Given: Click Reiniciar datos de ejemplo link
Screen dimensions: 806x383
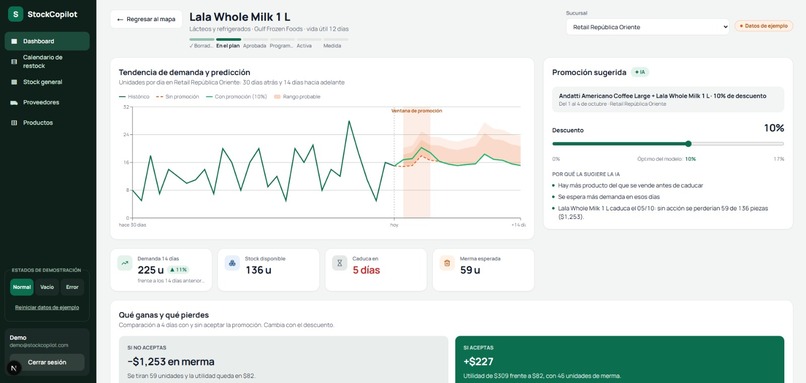Looking at the screenshot, I should pyautogui.click(x=47, y=307).
